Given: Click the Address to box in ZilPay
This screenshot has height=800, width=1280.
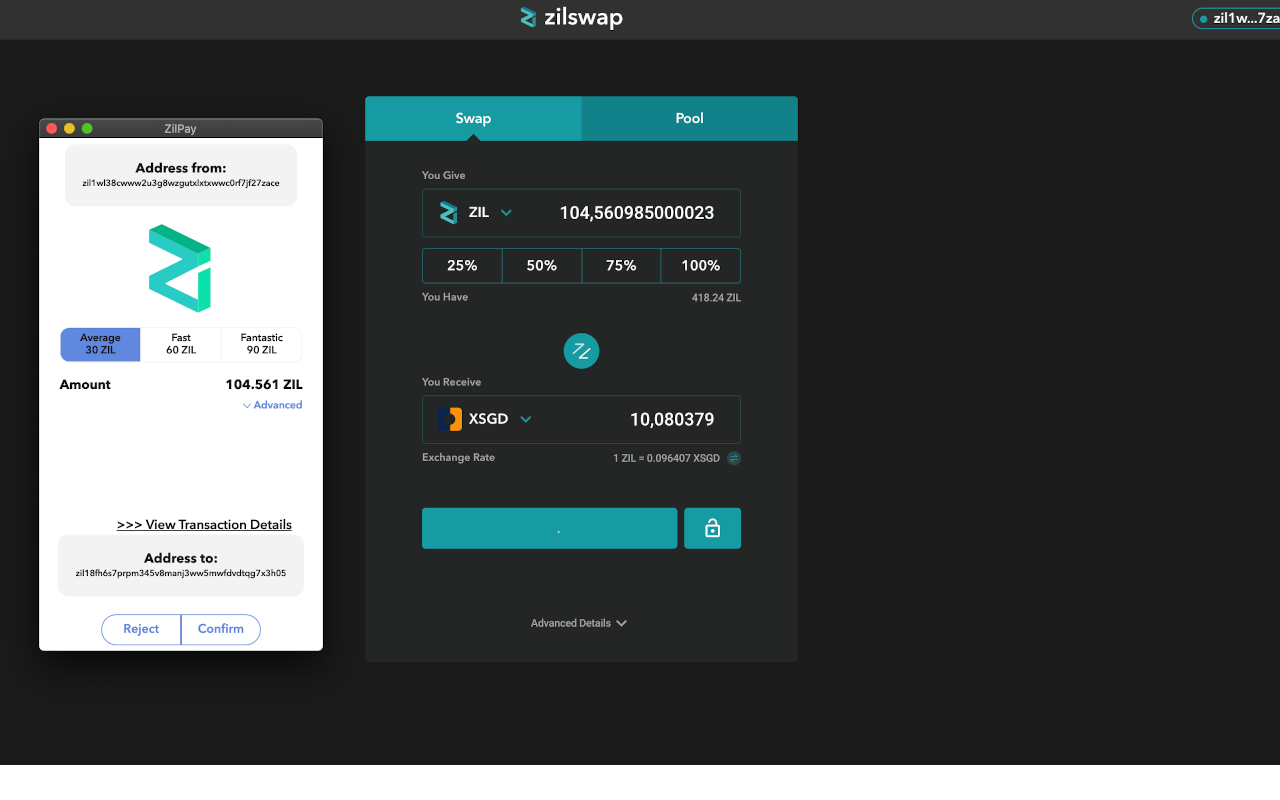Looking at the screenshot, I should click(x=181, y=565).
